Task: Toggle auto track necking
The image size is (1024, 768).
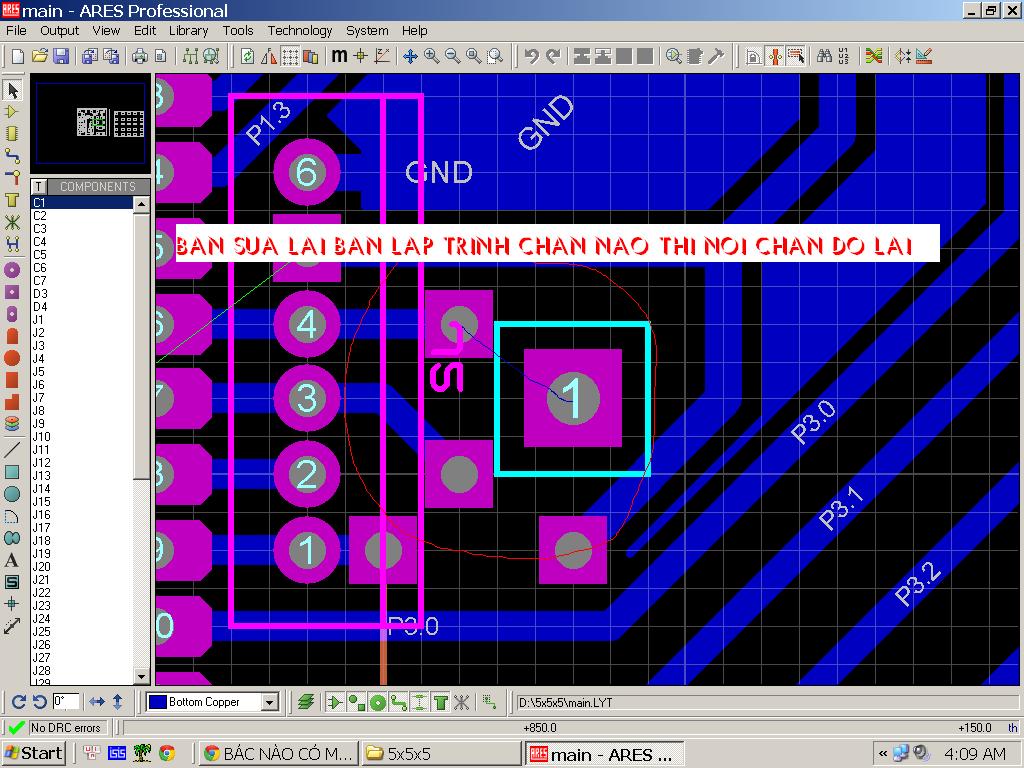Action: click(775, 57)
